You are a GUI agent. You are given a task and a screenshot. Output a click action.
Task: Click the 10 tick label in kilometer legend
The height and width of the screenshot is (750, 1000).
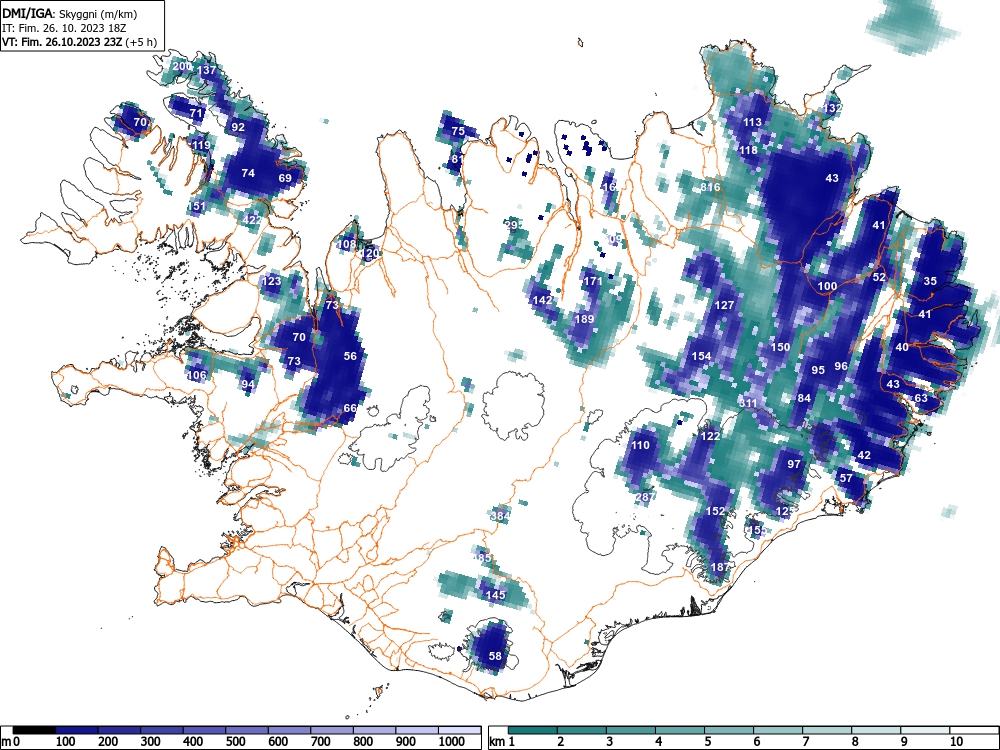956,742
